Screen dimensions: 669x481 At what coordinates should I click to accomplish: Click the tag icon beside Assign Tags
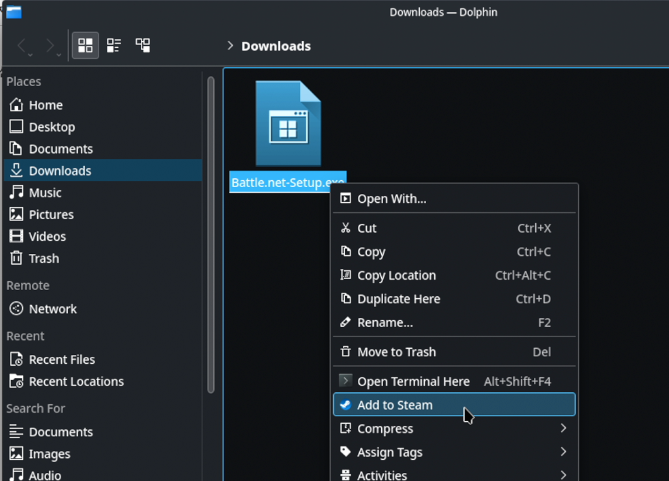point(346,452)
